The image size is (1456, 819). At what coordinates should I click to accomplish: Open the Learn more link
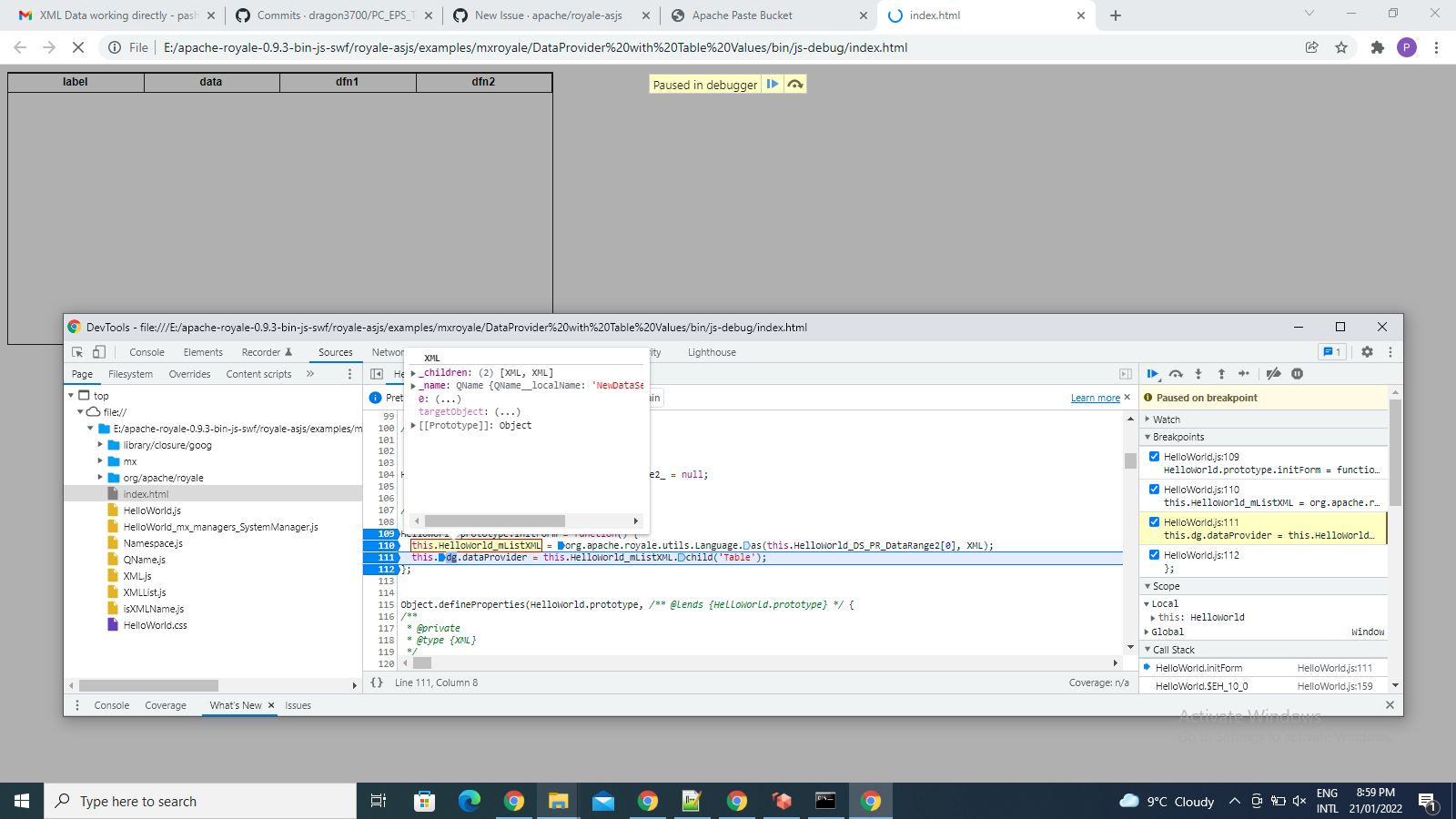tap(1096, 398)
